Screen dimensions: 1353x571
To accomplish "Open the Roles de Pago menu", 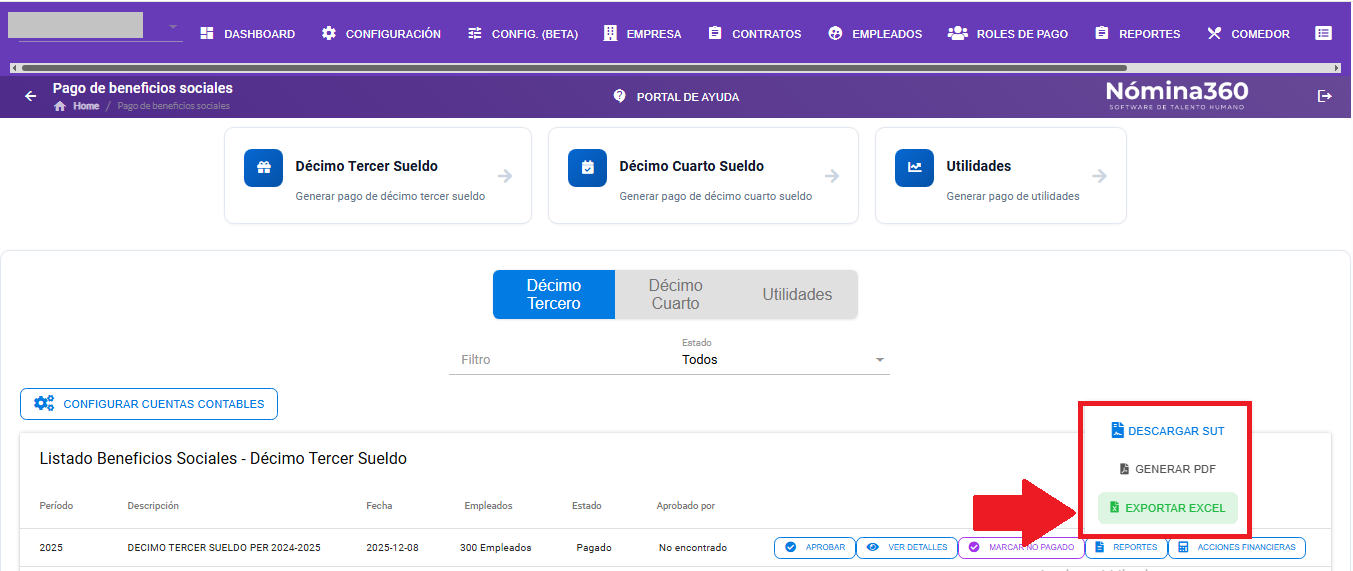I will click(x=1008, y=33).
